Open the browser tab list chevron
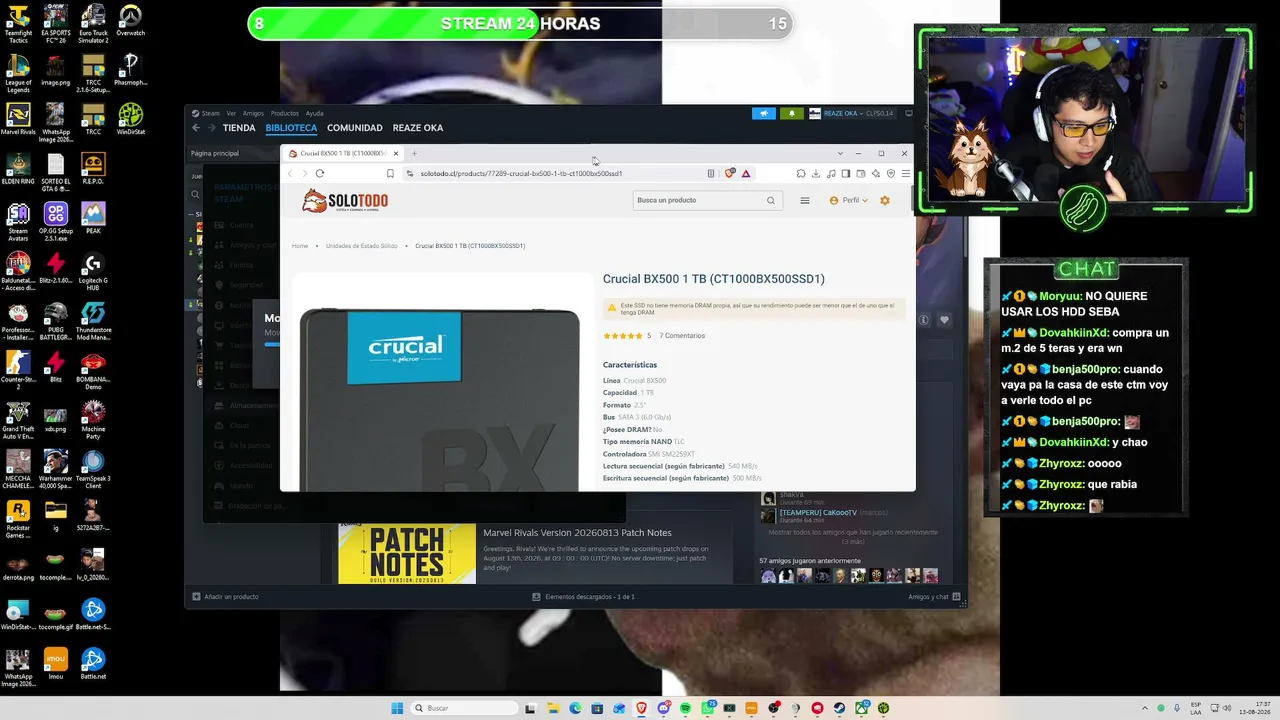The image size is (1280, 720). coord(840,153)
